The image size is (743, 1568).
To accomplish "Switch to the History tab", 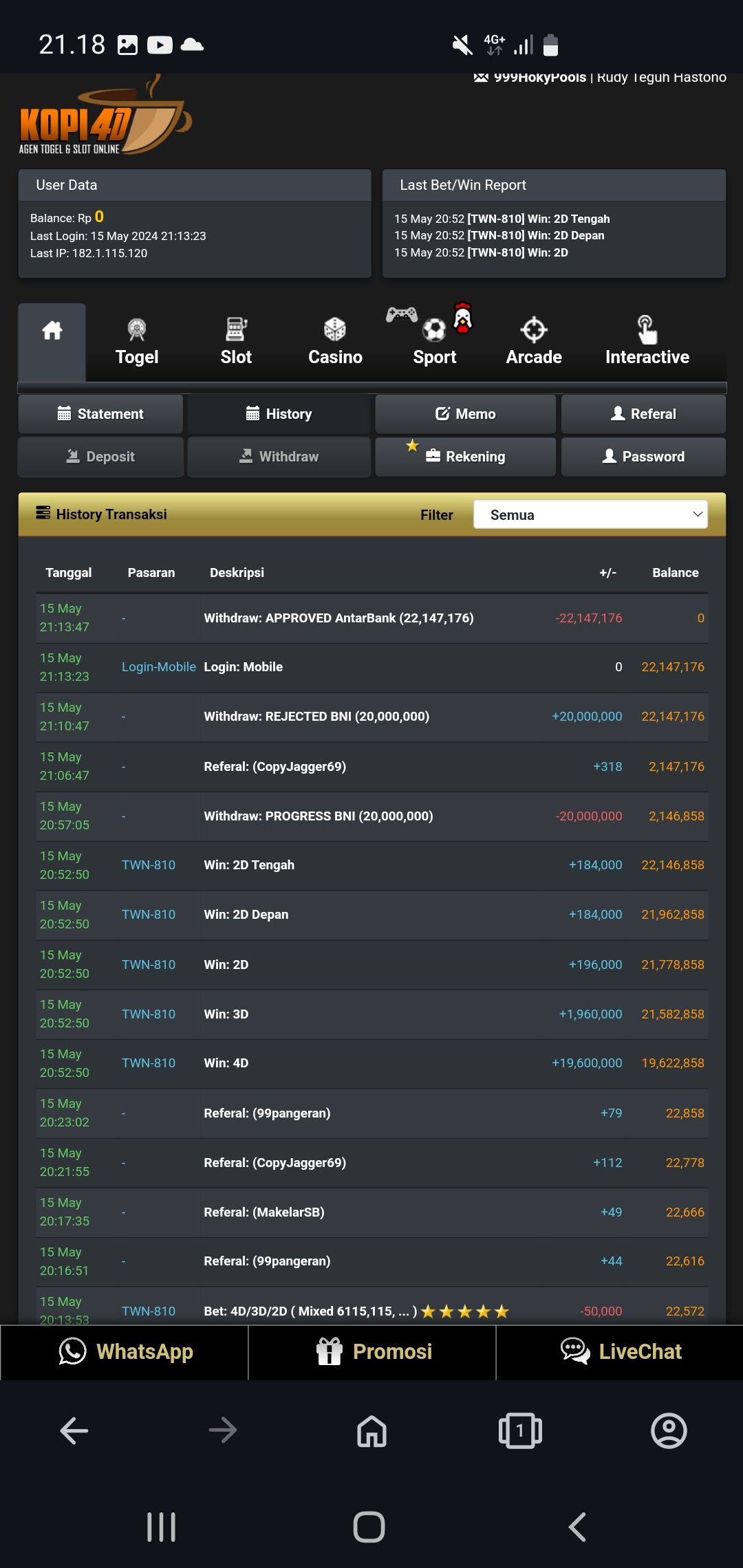I will tap(279, 414).
